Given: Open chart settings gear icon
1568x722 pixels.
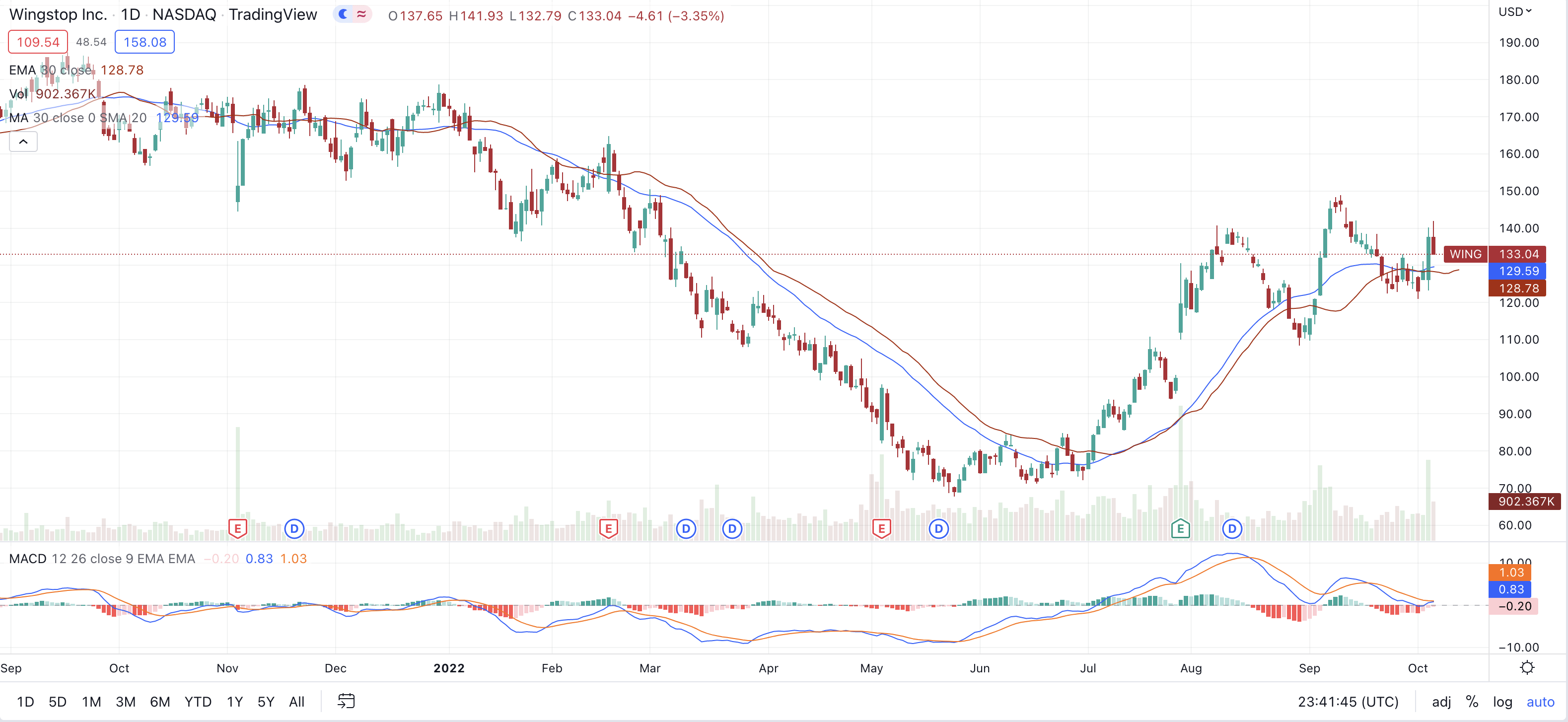Looking at the screenshot, I should (1527, 668).
